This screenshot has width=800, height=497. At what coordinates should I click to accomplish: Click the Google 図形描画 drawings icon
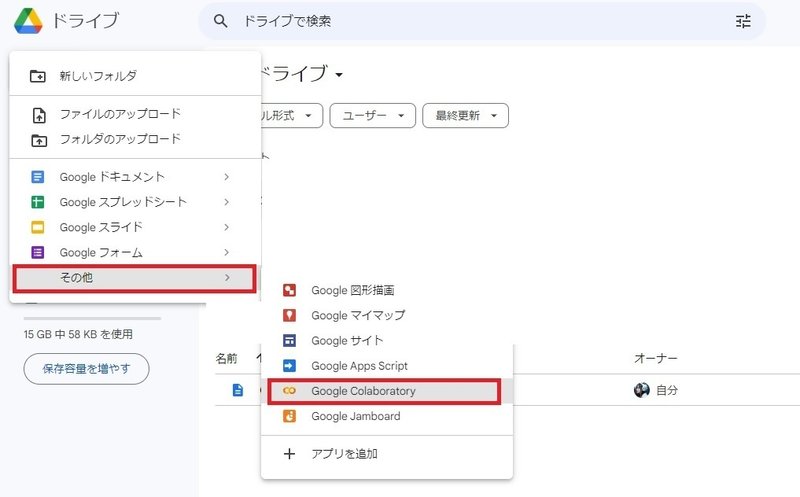(289, 290)
